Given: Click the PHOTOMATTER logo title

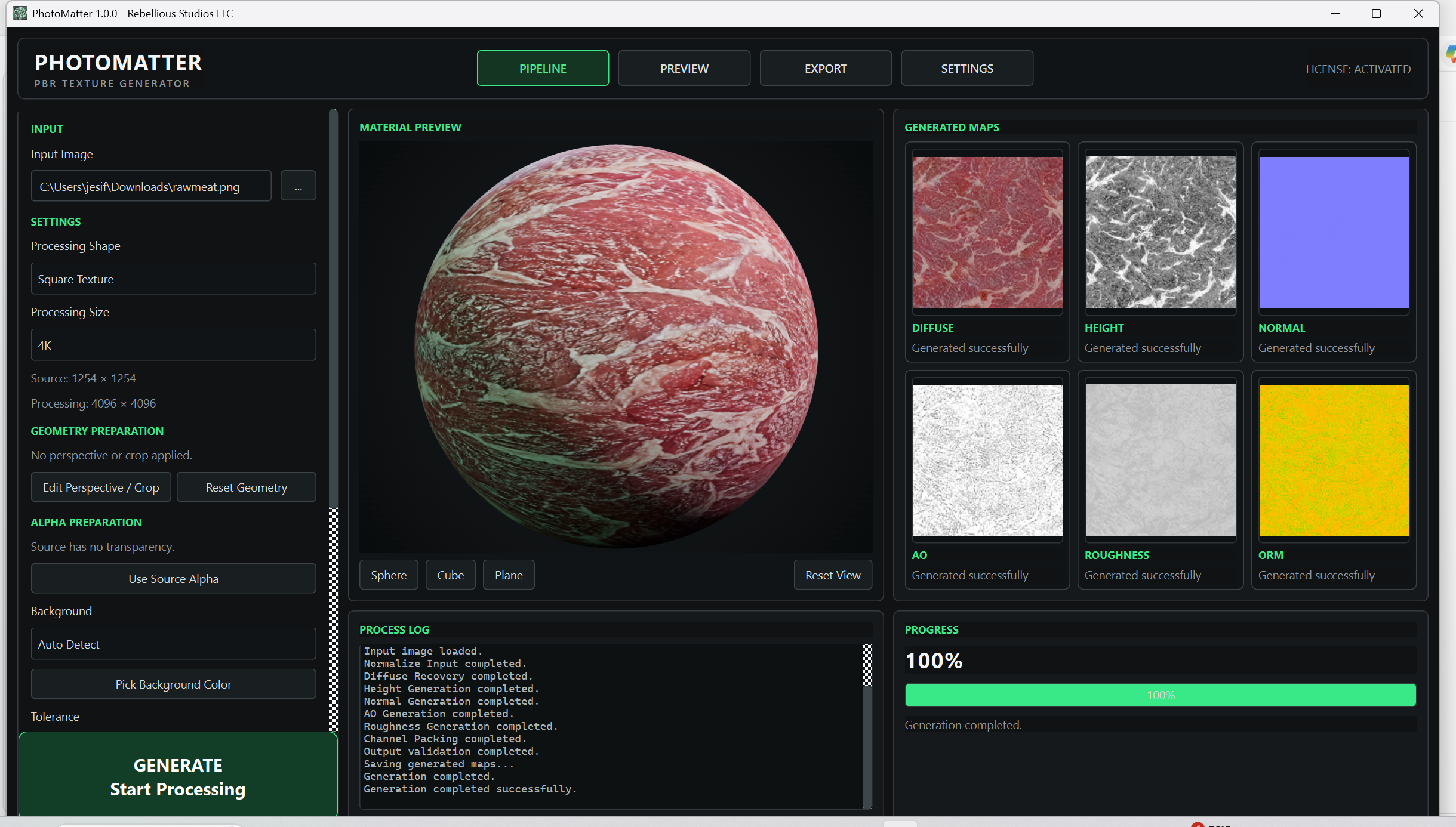Looking at the screenshot, I should click(x=118, y=63).
